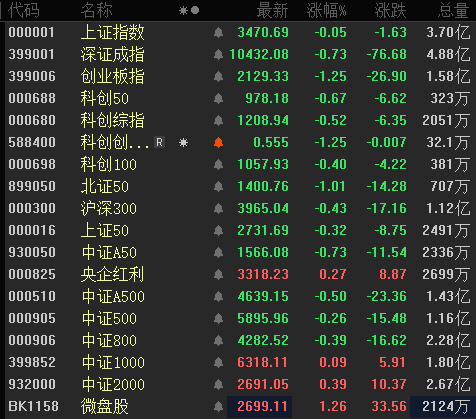Screen dimensions: 476x419
Task: Select the 上证50 name cell
Action: [x=105, y=231]
